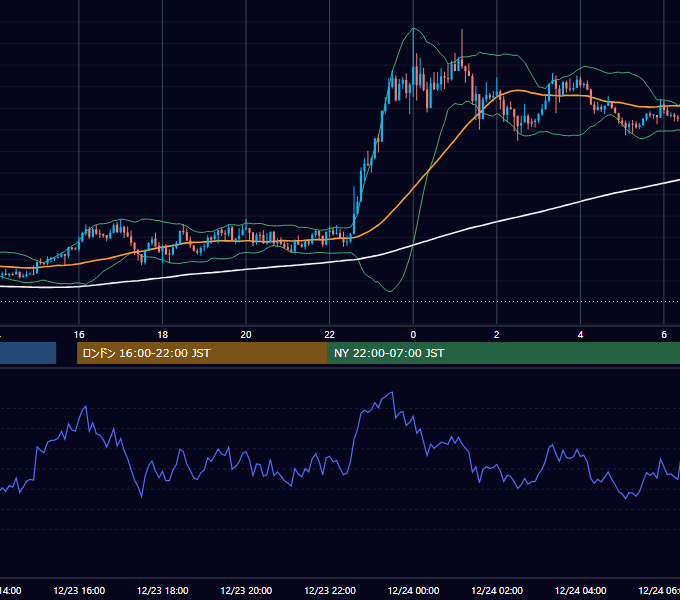The image size is (680, 600).
Task: Click the hour label 0 on chart axis
Action: click(x=413, y=335)
